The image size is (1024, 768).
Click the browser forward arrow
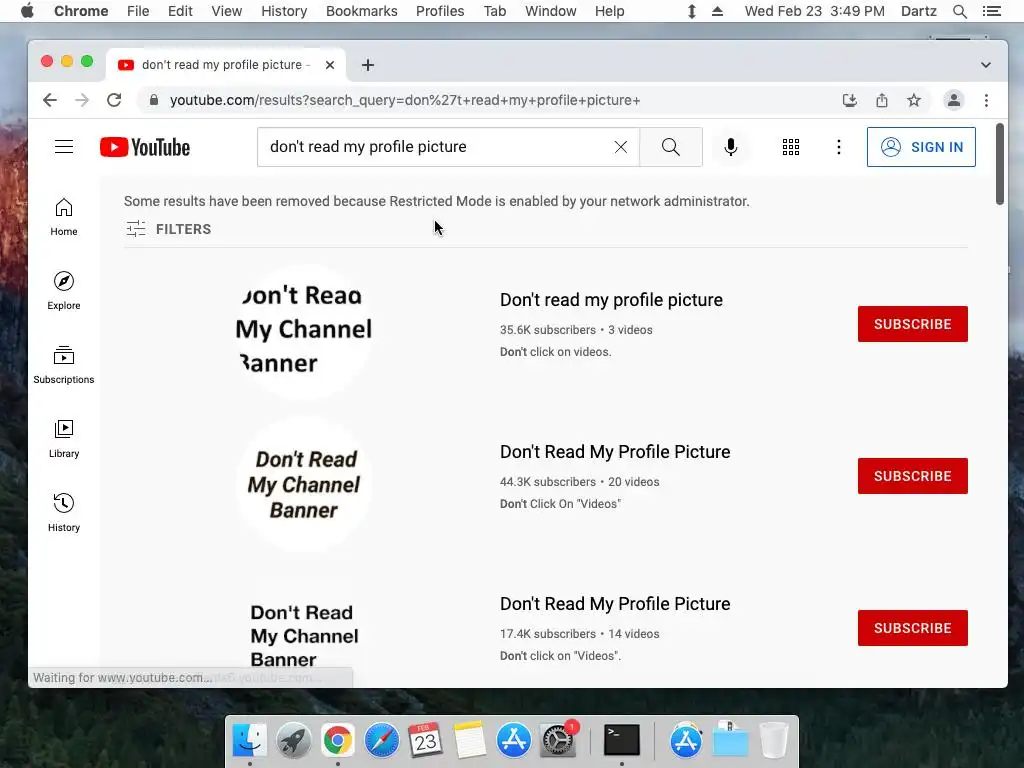tap(82, 100)
